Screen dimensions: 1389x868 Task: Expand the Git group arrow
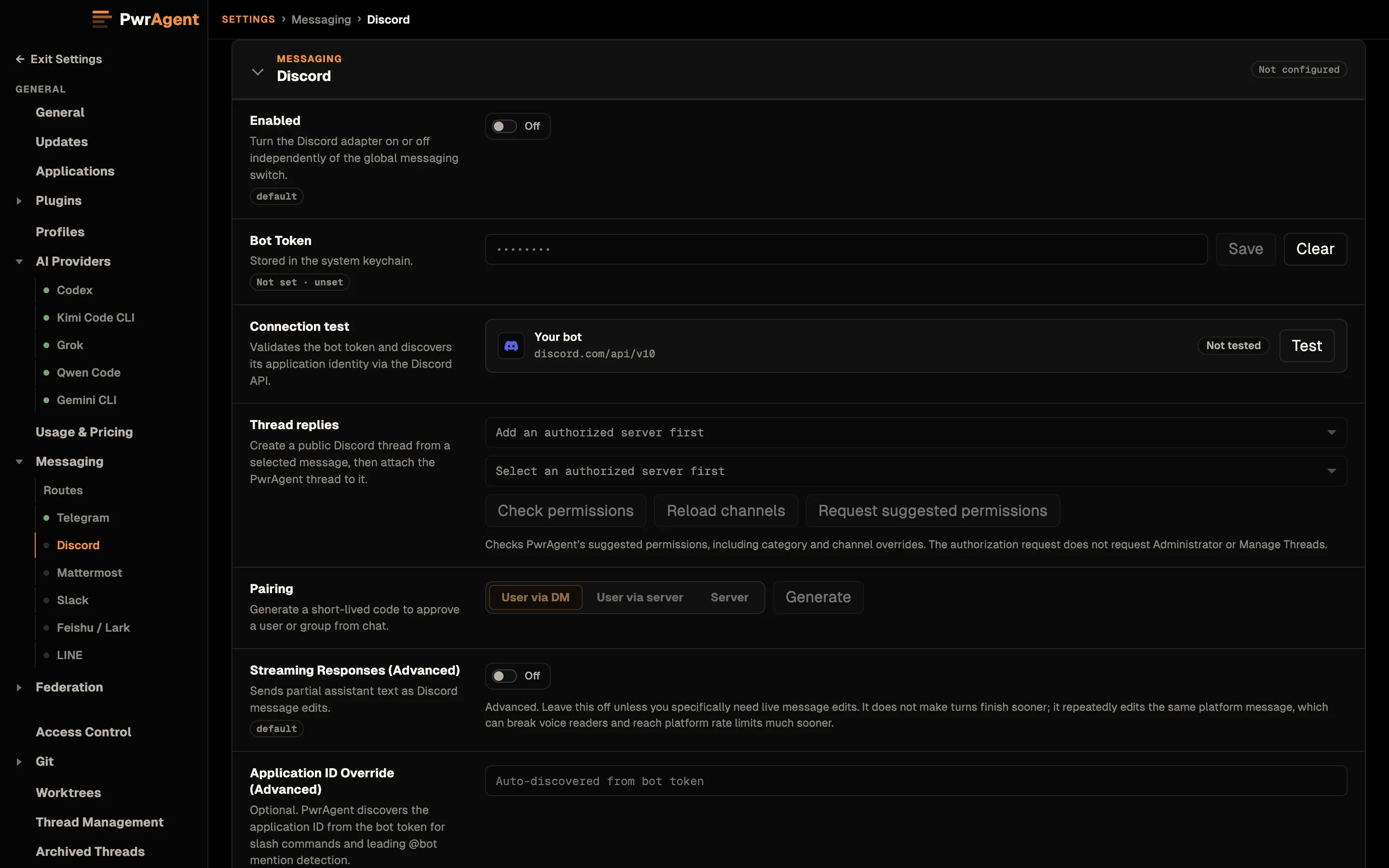19,762
